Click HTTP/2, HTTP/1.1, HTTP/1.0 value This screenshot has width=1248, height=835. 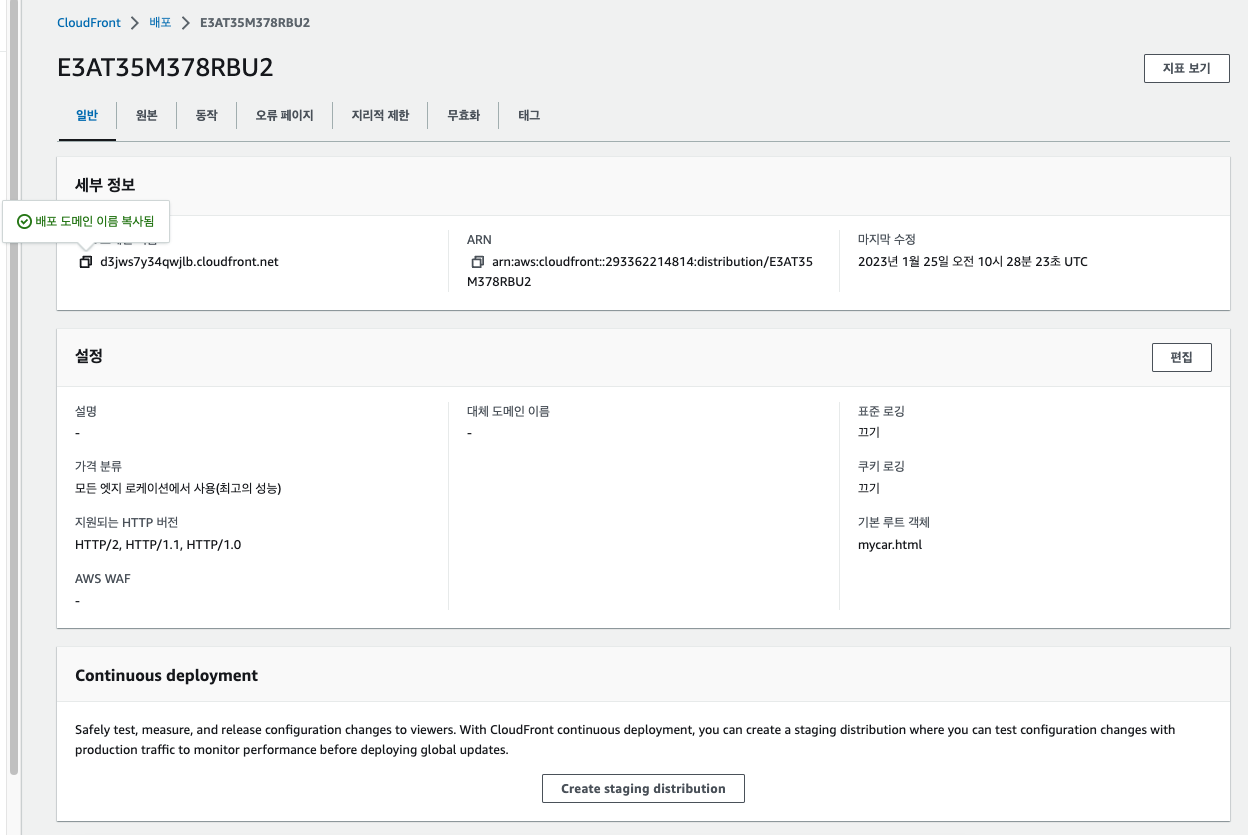(x=158, y=545)
